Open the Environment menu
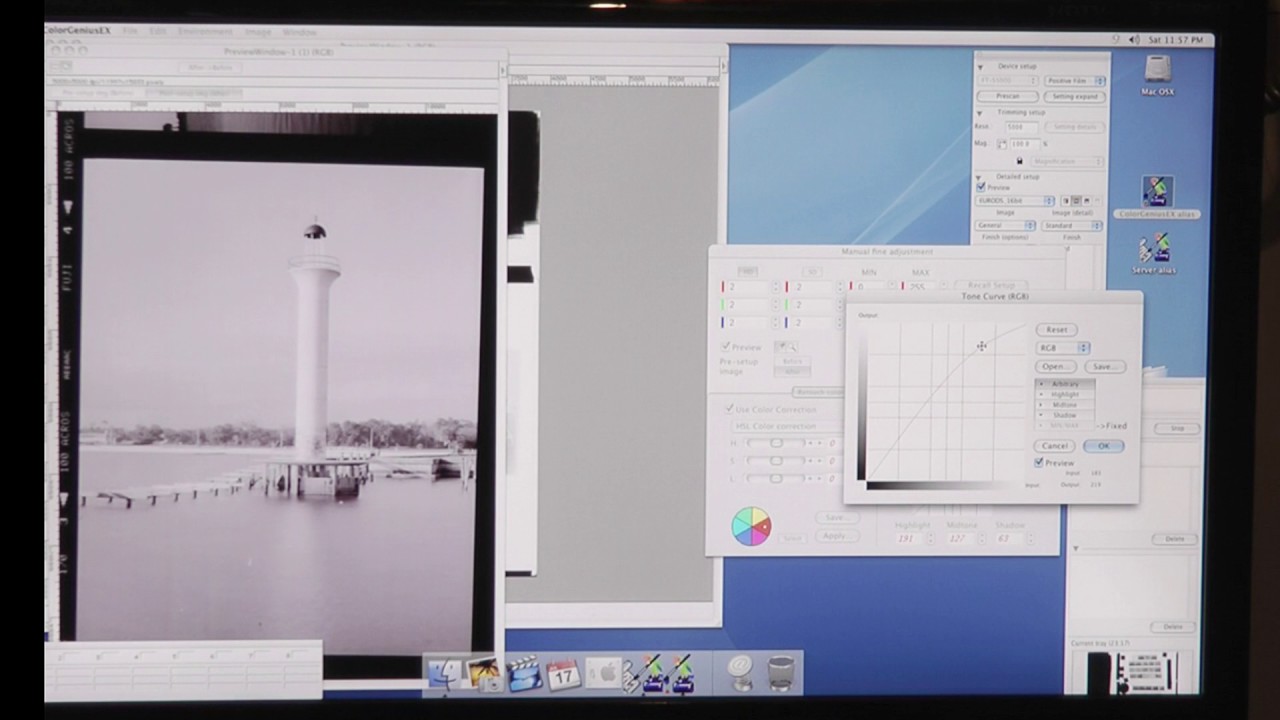Image resolution: width=1280 pixels, height=720 pixels. coord(205,32)
